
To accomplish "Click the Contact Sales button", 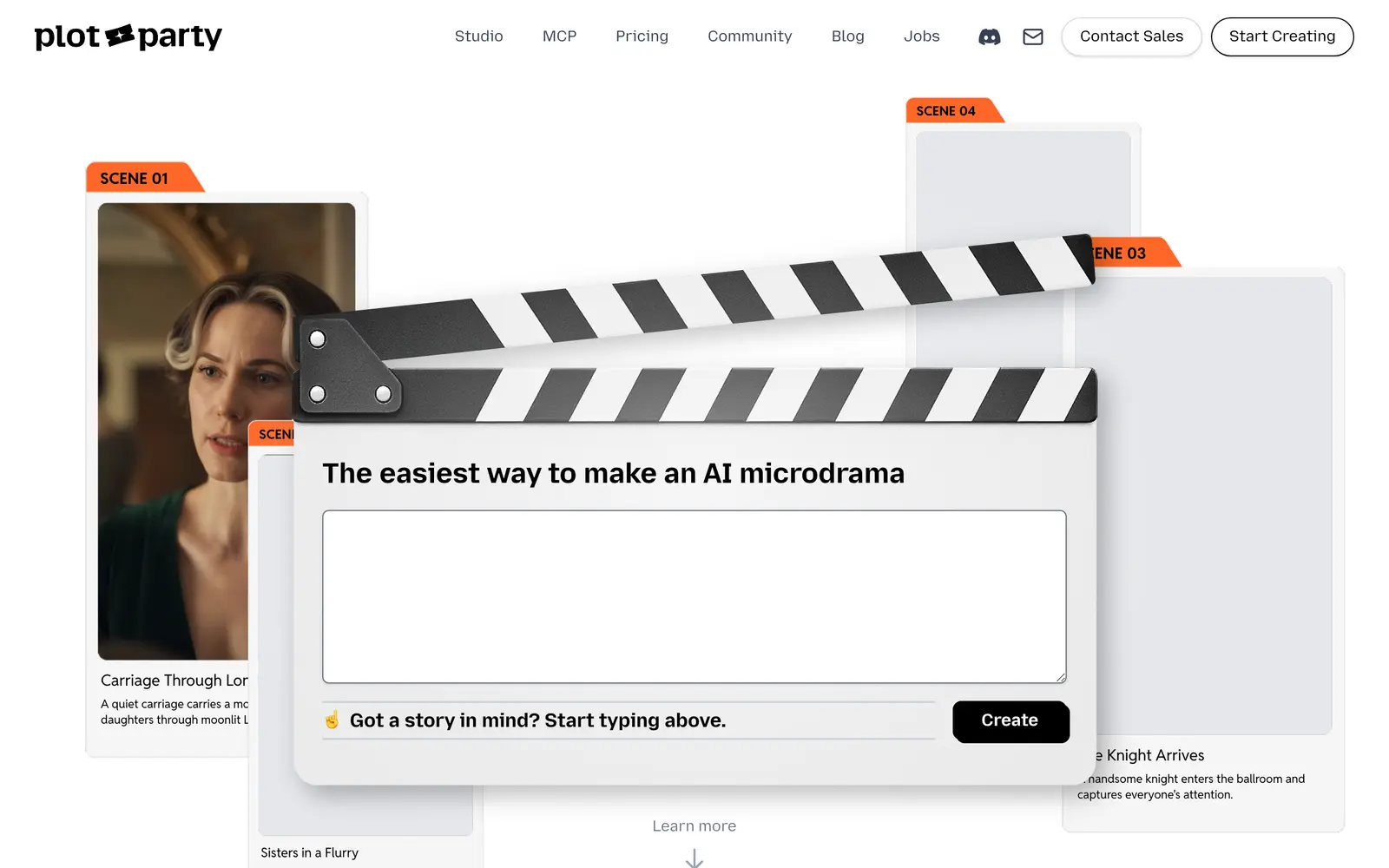I will pyautogui.click(x=1131, y=36).
